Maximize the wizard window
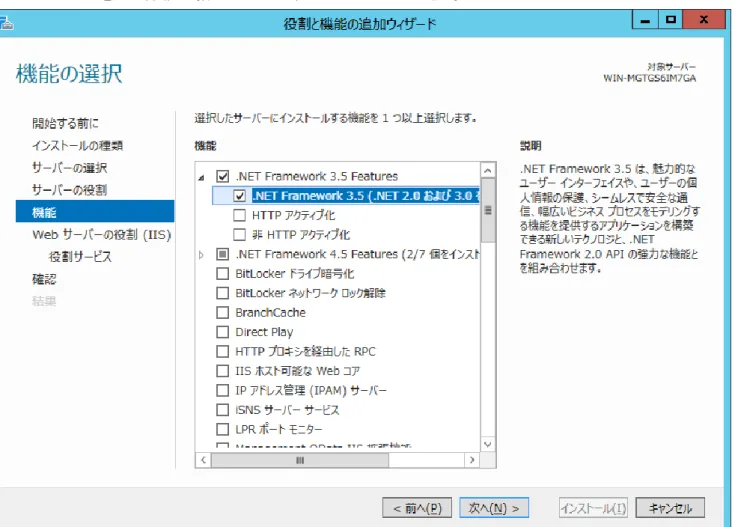This screenshot has height=527, width=735. pos(671,20)
